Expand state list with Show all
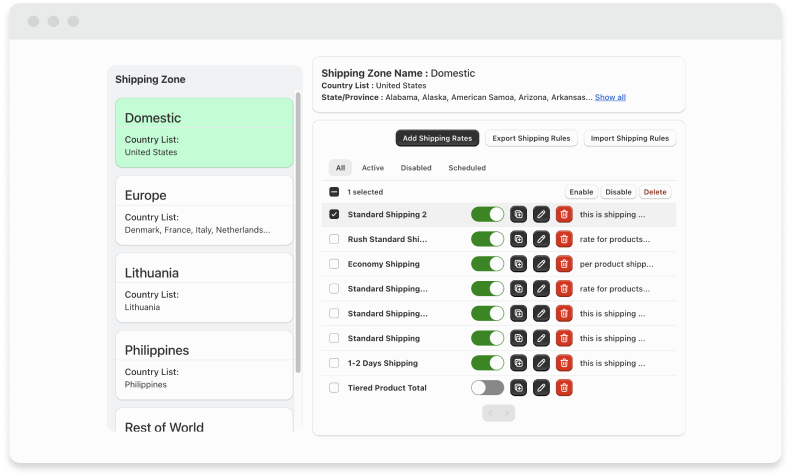 tap(610, 97)
